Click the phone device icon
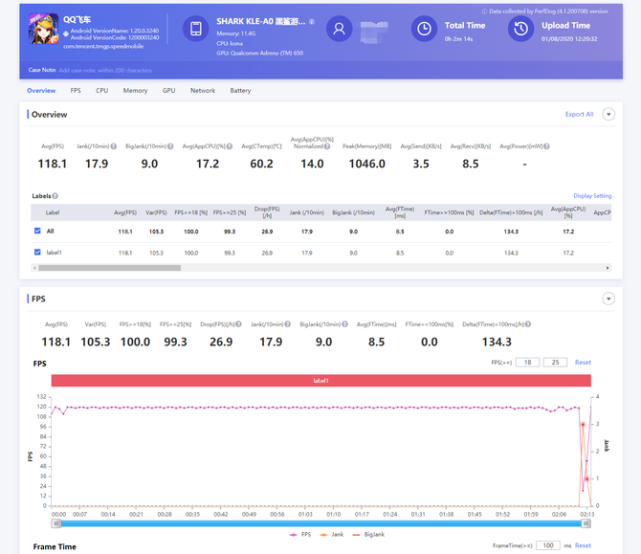The width and height of the screenshot is (641, 554). click(196, 29)
